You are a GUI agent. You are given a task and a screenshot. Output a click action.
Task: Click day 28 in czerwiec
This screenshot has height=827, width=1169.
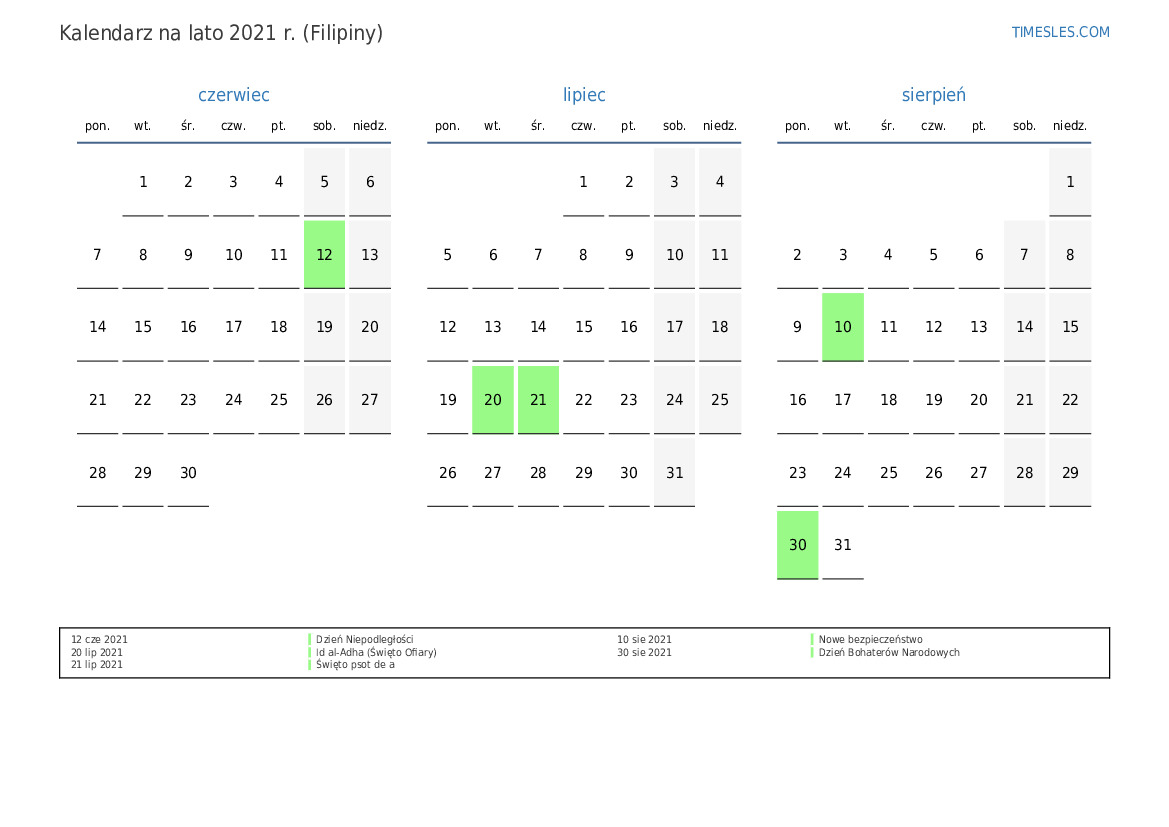coord(98,473)
